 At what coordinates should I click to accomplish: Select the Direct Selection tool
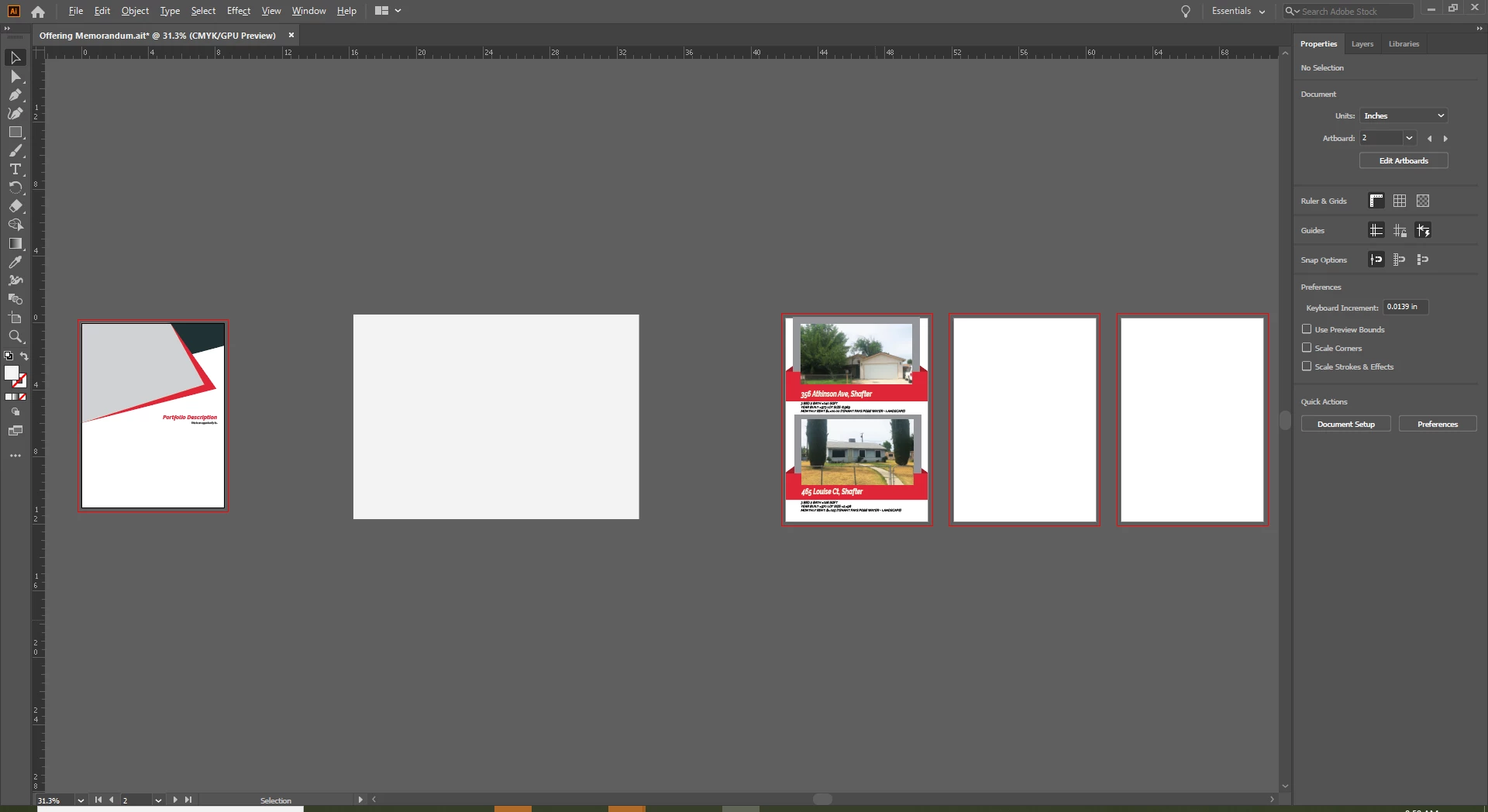click(x=15, y=77)
